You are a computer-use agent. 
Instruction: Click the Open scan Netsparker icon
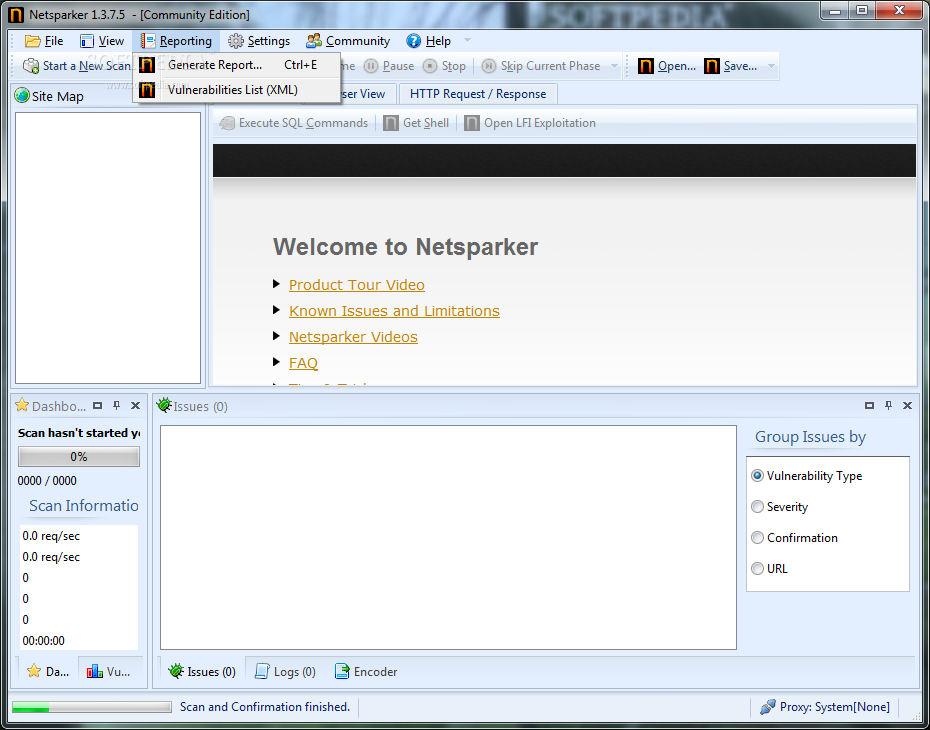(x=646, y=66)
